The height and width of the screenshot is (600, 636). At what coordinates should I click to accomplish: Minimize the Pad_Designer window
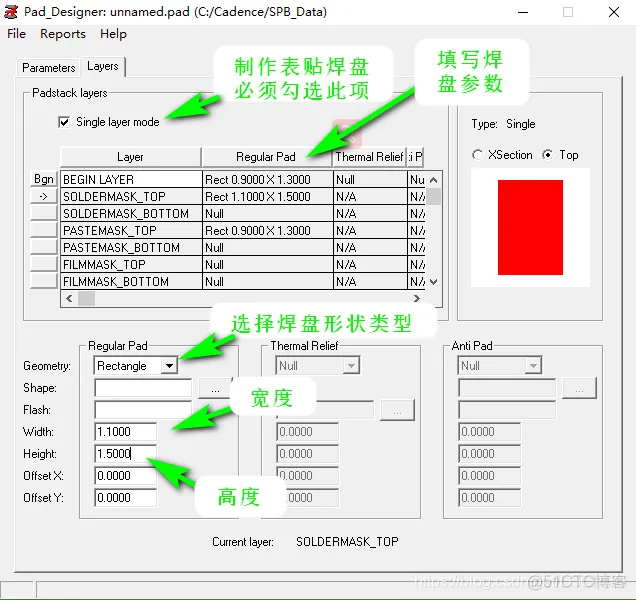(523, 12)
